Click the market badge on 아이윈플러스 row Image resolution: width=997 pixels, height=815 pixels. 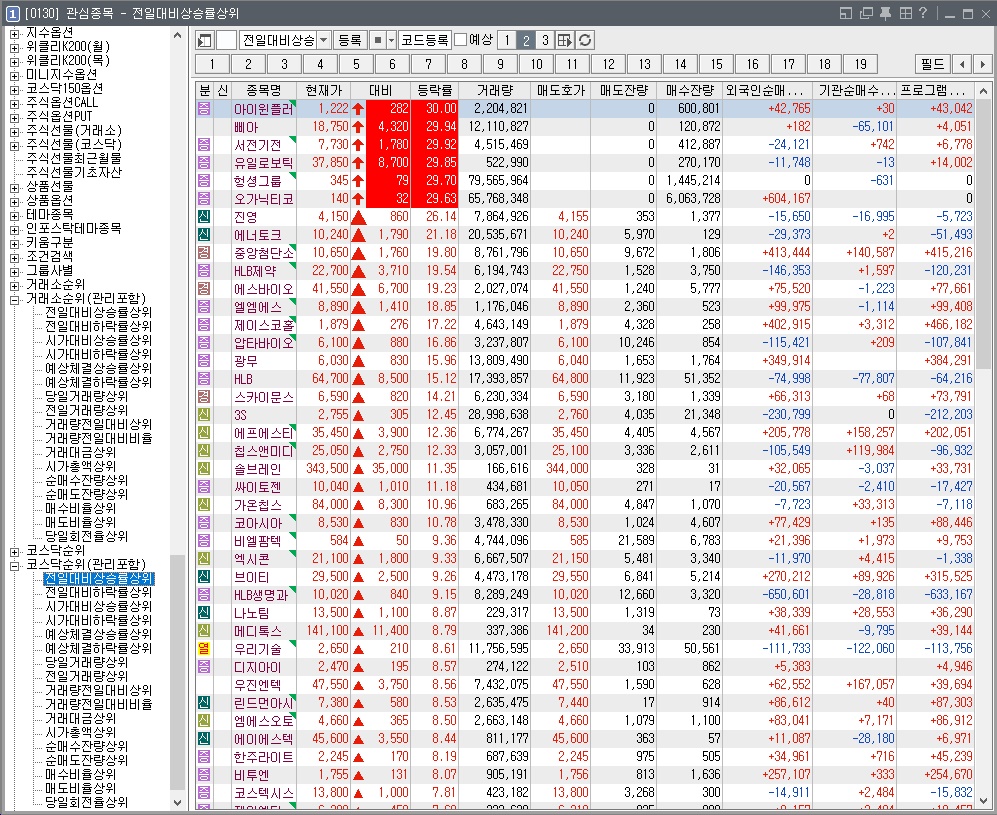click(203, 108)
